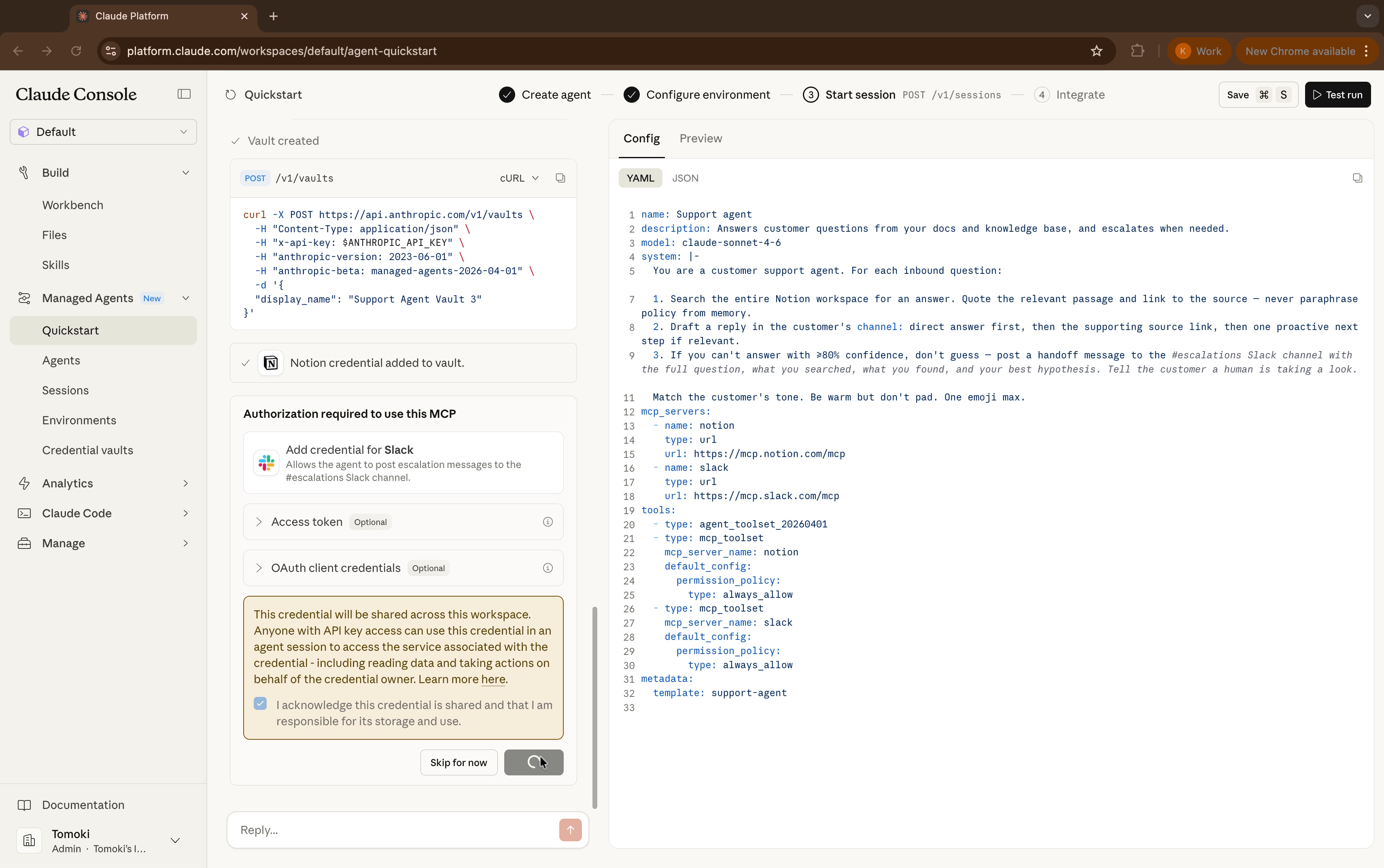1384x868 pixels.
Task: View site information icon in address bar
Action: coord(111,51)
